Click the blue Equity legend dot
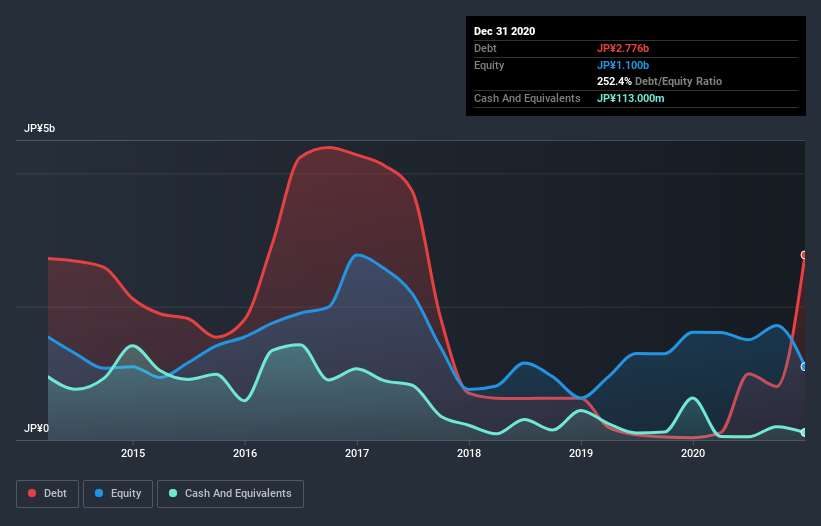 pos(99,493)
